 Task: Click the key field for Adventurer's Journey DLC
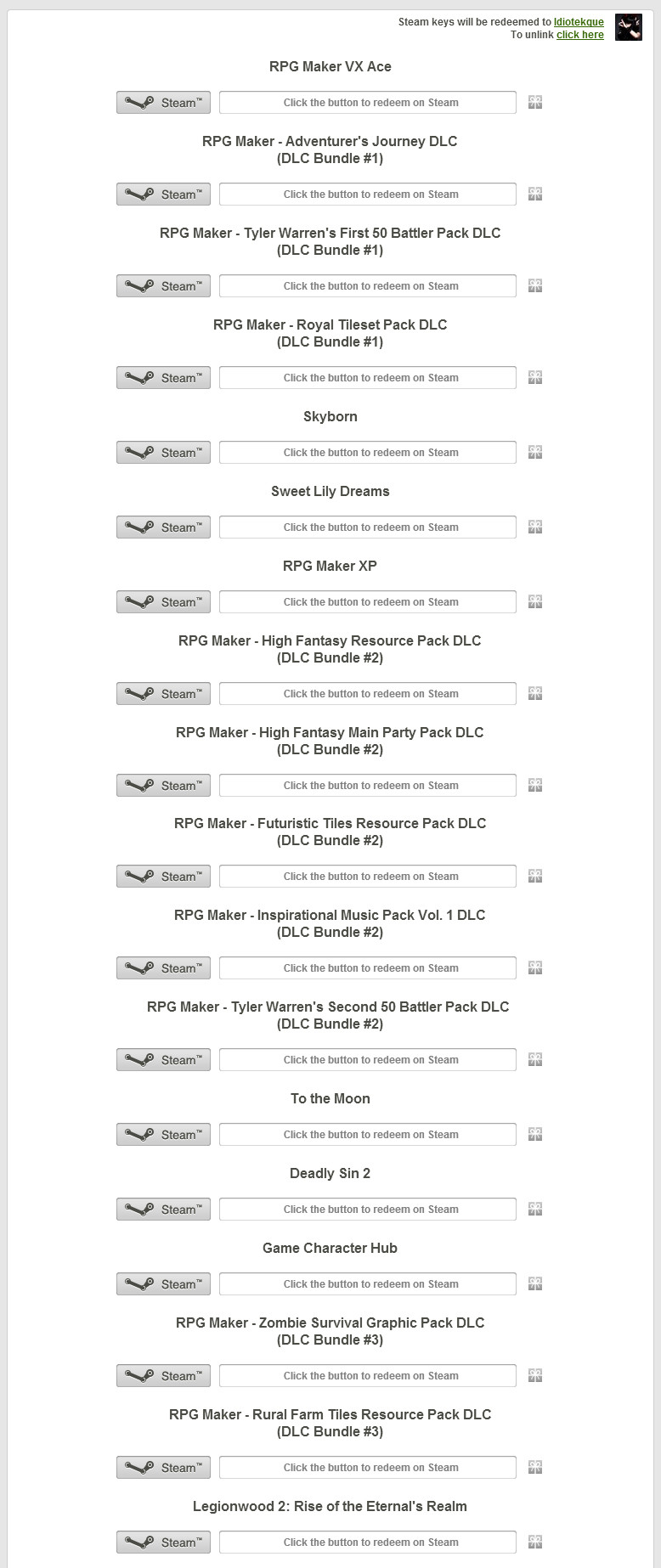pyautogui.click(x=368, y=194)
